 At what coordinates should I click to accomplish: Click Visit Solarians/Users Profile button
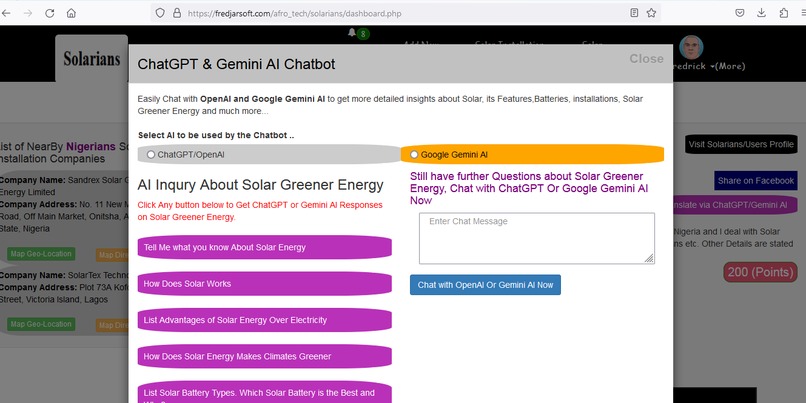click(741, 144)
